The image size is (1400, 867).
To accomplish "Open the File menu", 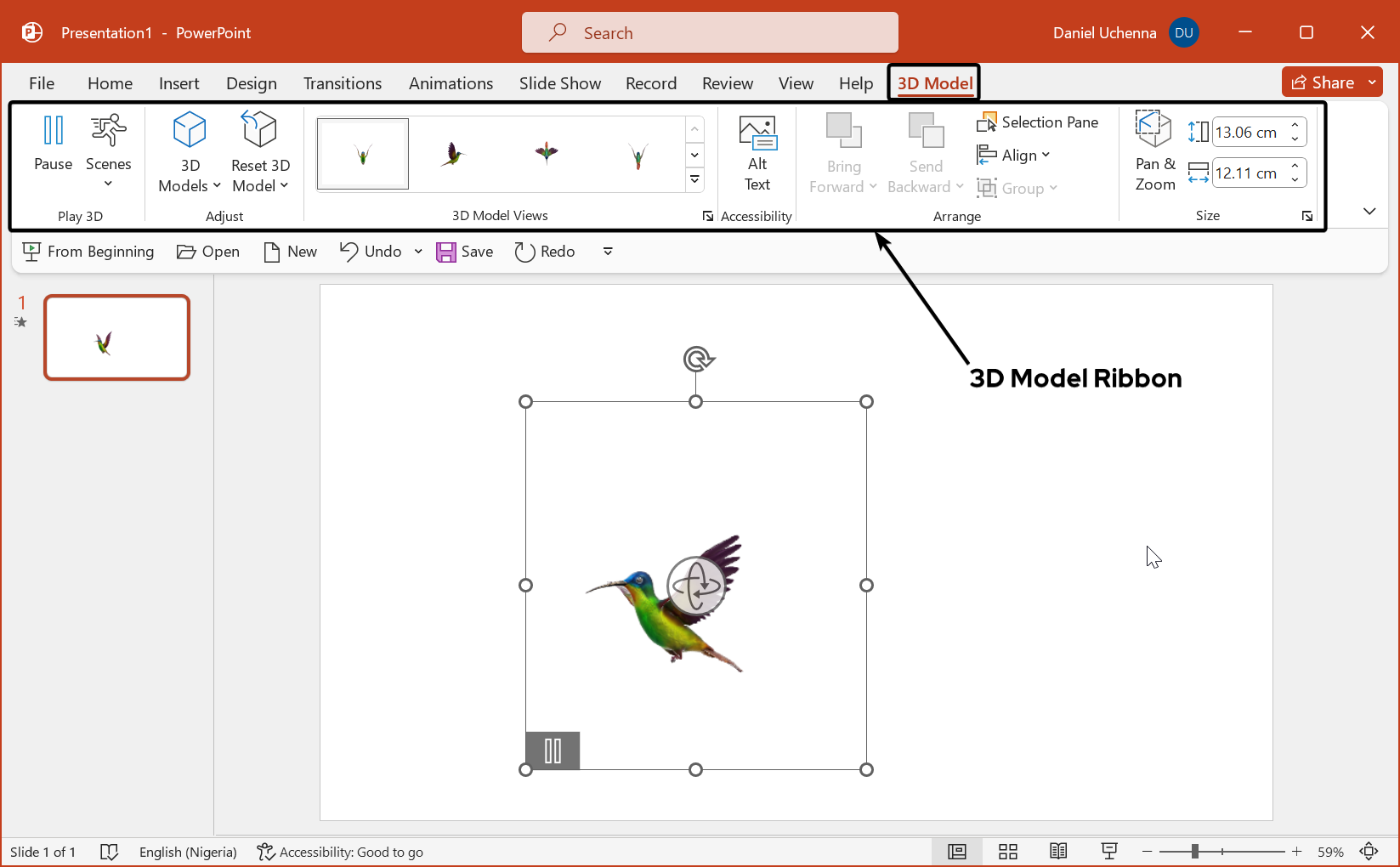I will point(41,82).
